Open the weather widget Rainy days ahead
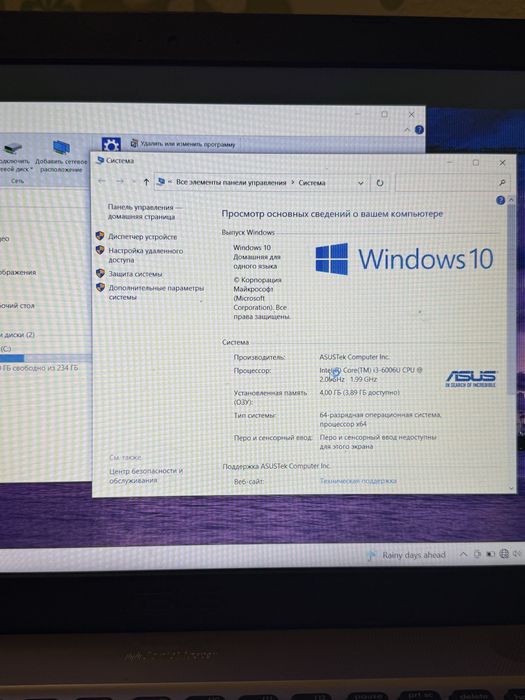The width and height of the screenshot is (525, 700). pos(406,555)
